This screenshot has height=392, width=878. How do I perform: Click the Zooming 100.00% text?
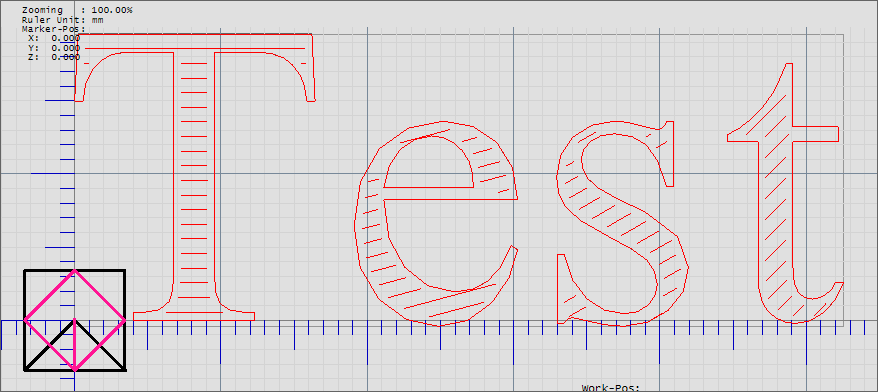coord(77,10)
